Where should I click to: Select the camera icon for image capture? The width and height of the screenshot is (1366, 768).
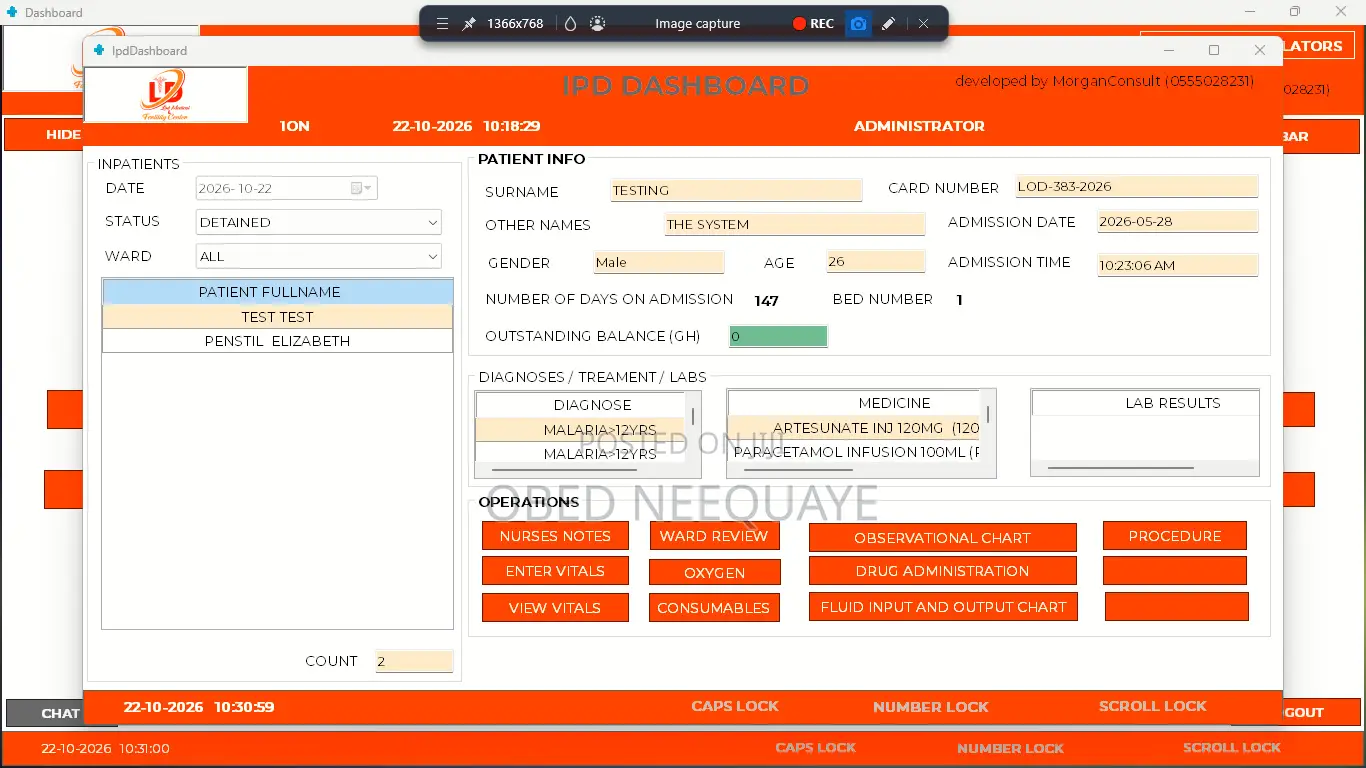(x=857, y=24)
